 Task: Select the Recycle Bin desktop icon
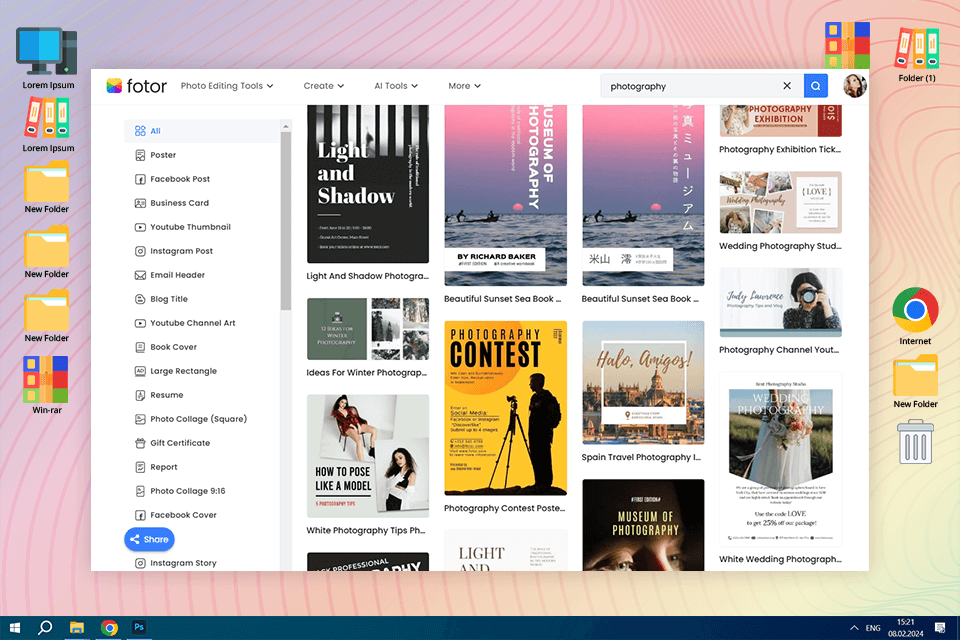915,442
